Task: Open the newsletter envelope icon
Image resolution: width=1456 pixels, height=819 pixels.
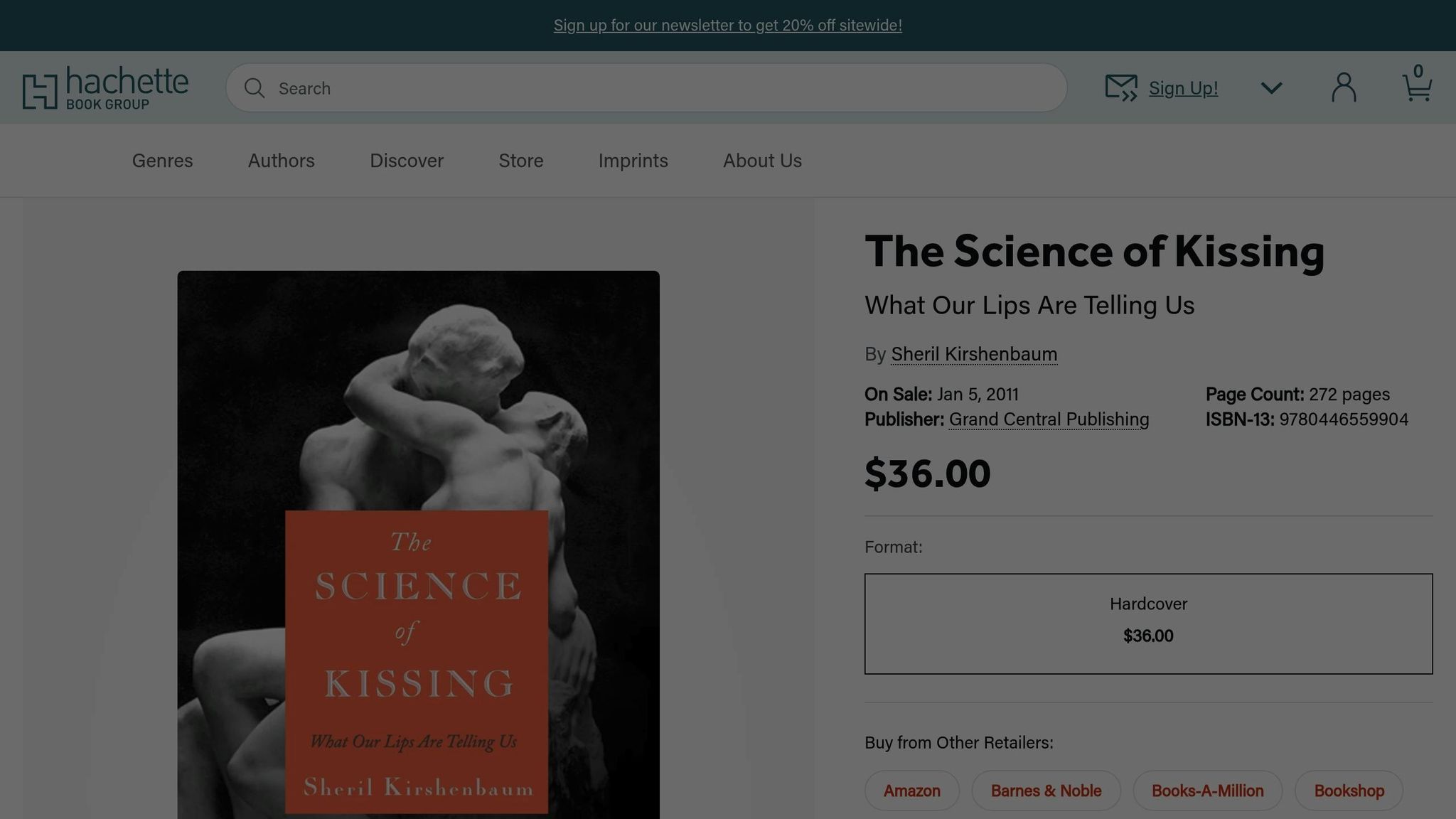Action: [1120, 87]
